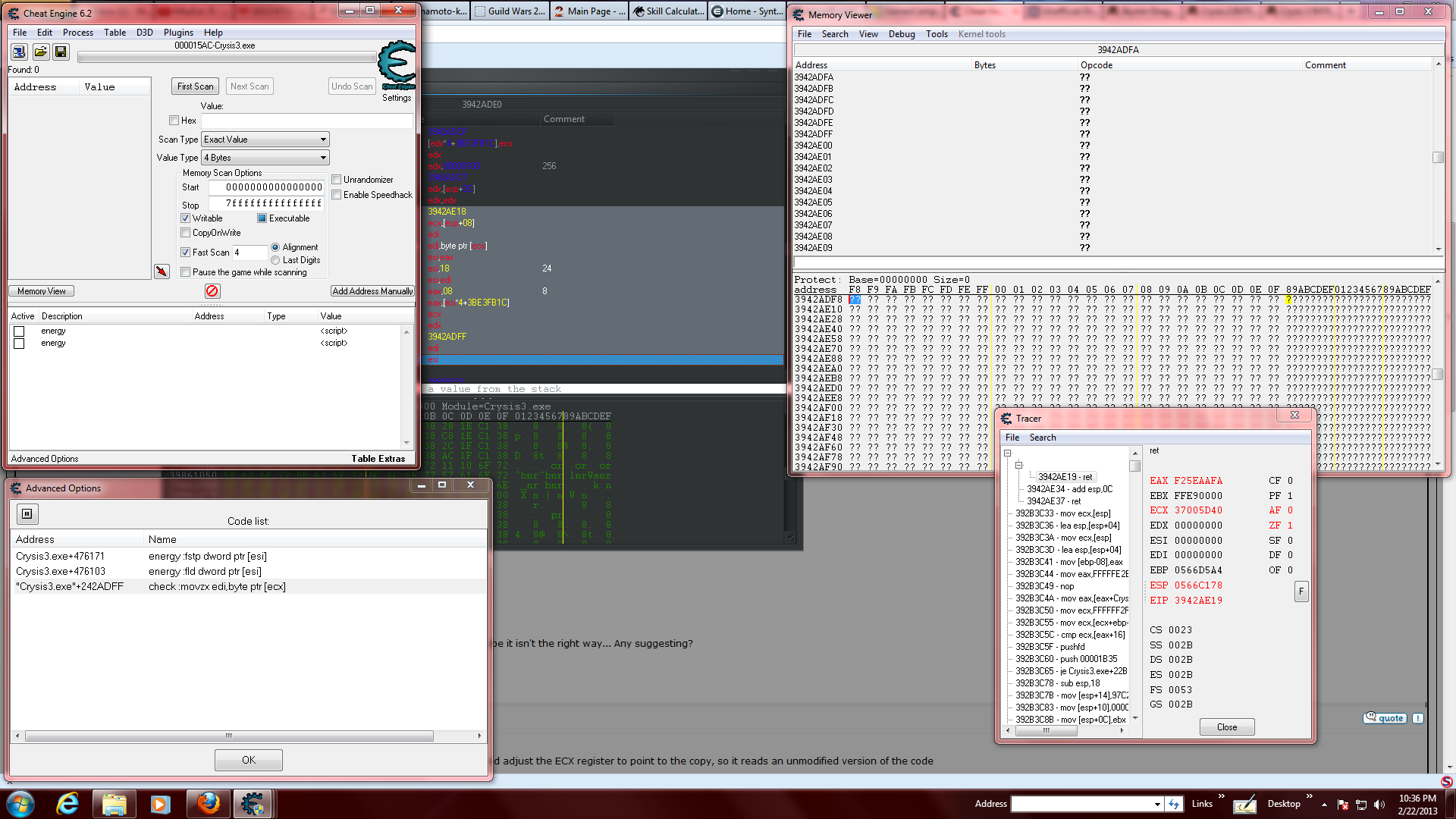Enable the Hex checkbox
This screenshot has height=819, width=1456.
174,121
